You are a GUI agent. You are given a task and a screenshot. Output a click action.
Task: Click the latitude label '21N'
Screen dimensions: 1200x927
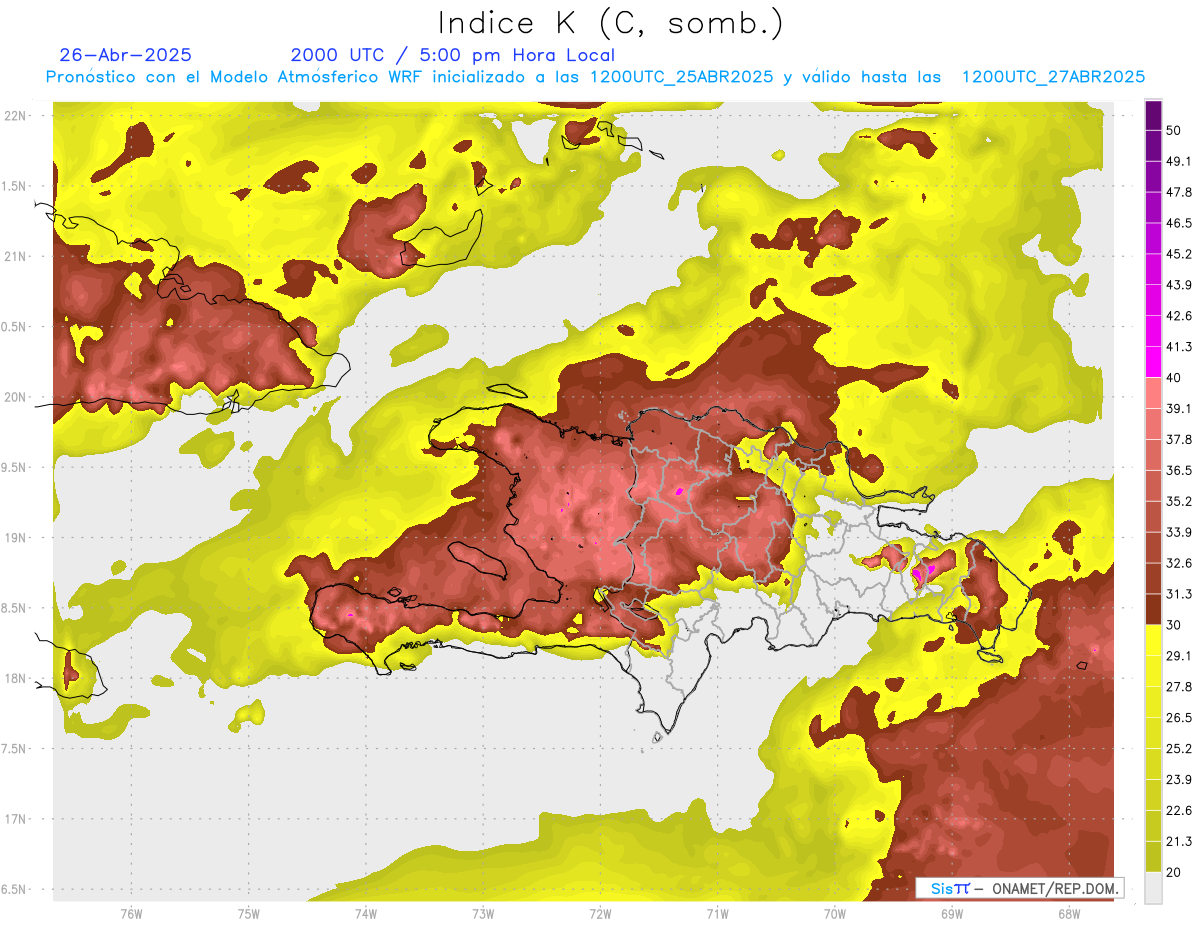click(15, 256)
